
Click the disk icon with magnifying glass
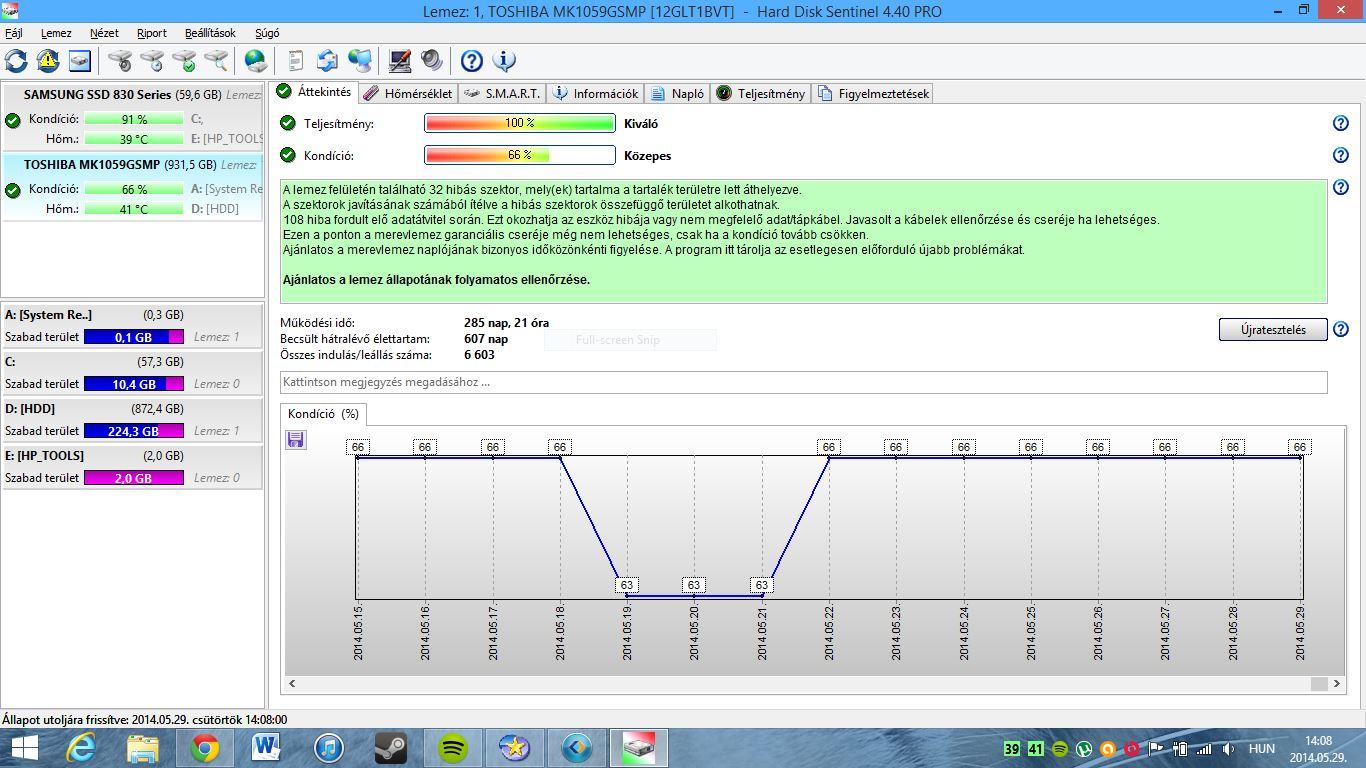point(216,61)
